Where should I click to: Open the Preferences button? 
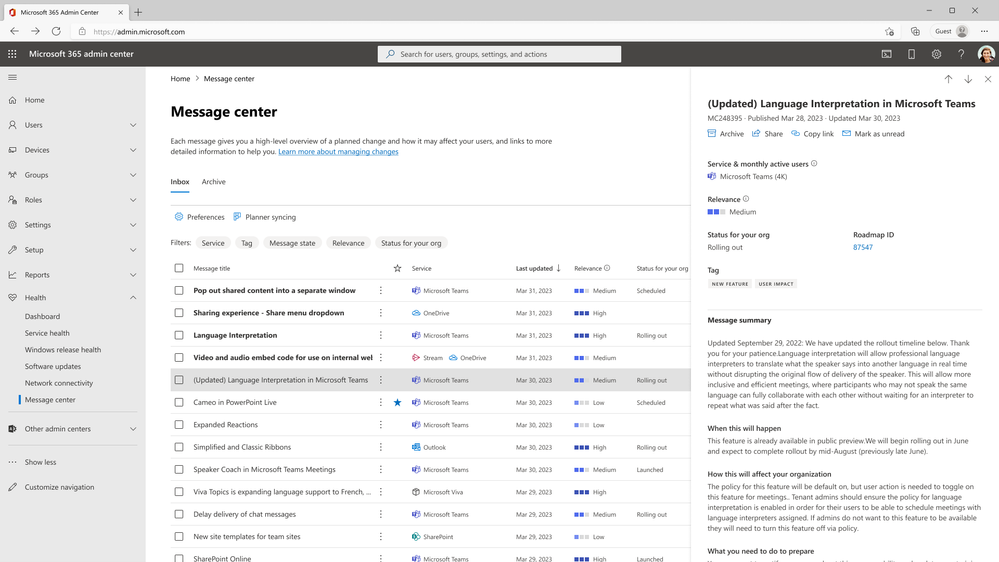pyautogui.click(x=199, y=217)
